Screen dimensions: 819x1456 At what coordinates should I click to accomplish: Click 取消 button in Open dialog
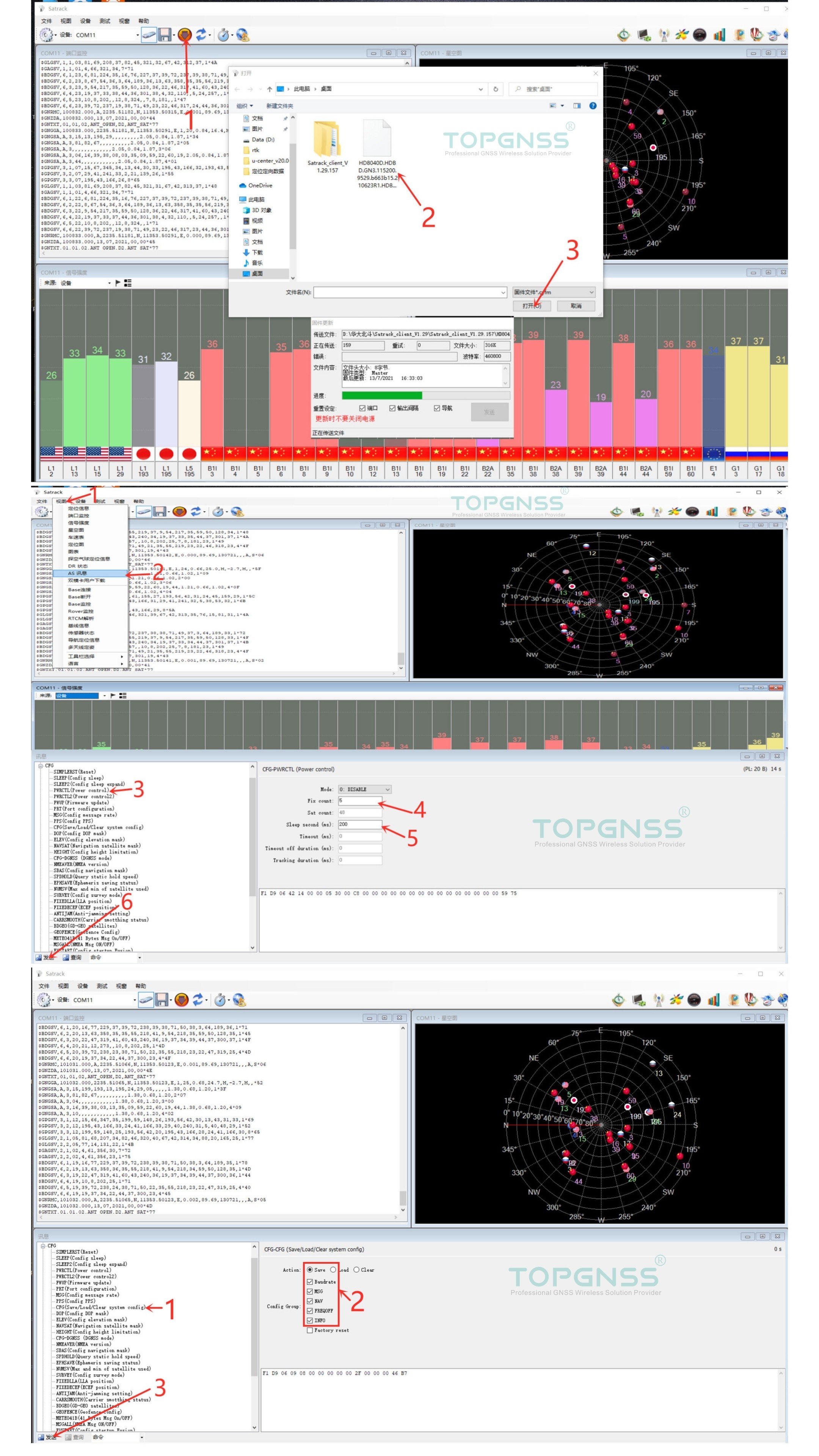point(576,306)
